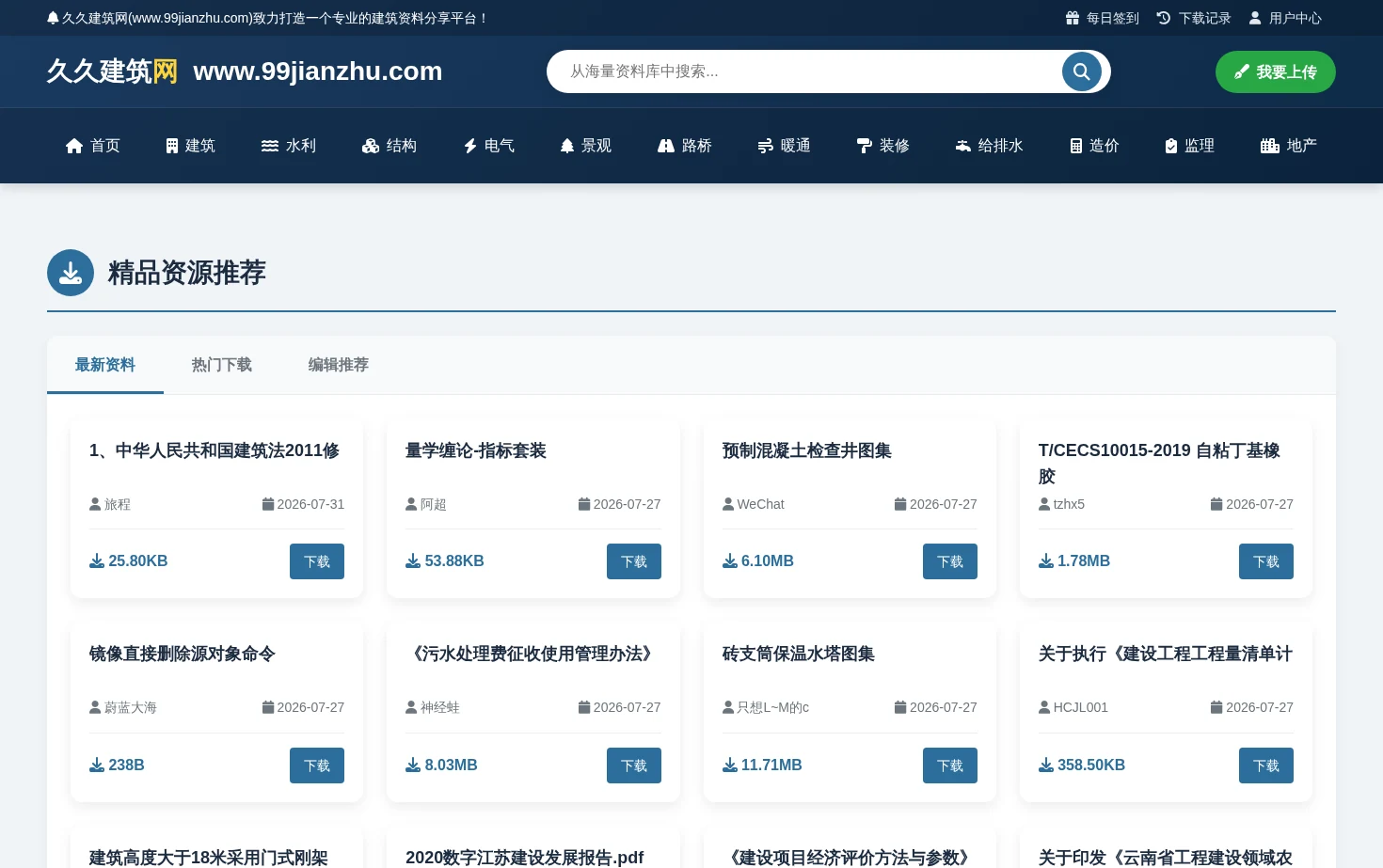This screenshot has height=868, width=1383.
Task: Click uploader name 只想L~M的c
Action: click(x=773, y=708)
